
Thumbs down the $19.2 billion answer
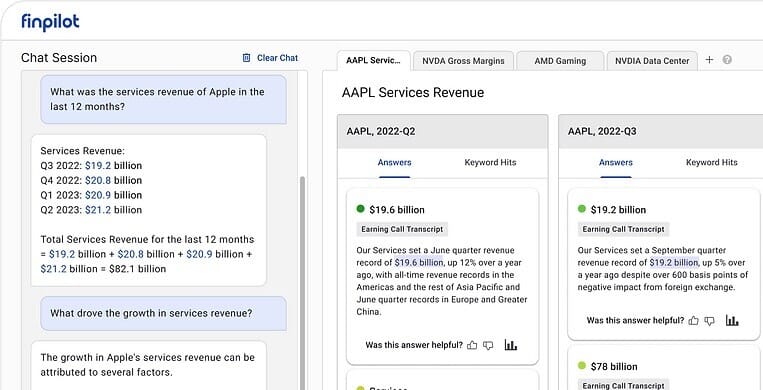[x=709, y=320]
